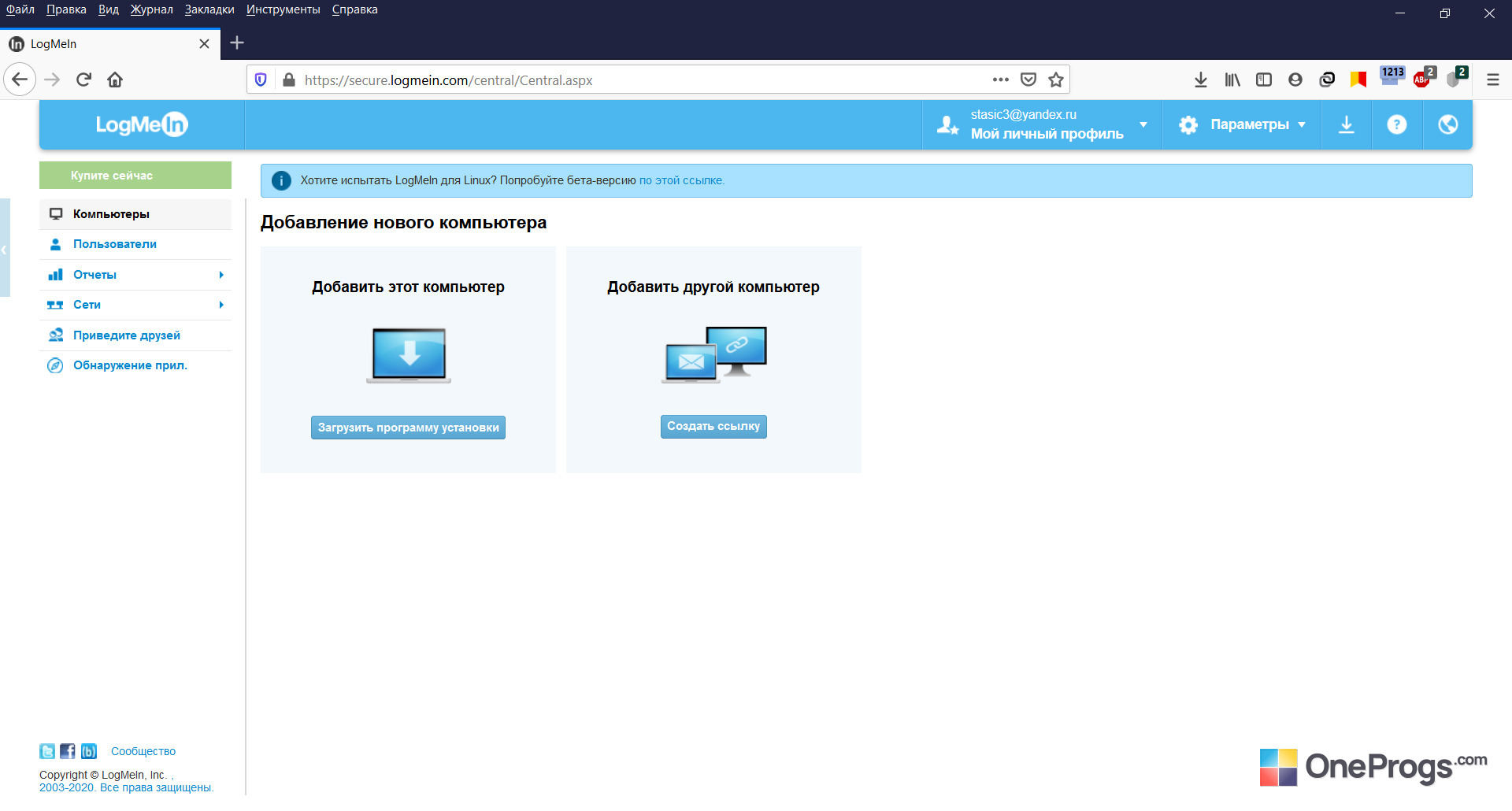1512x811 pixels.
Task: Open Приведите друзей in sidebar
Action: (x=135, y=335)
